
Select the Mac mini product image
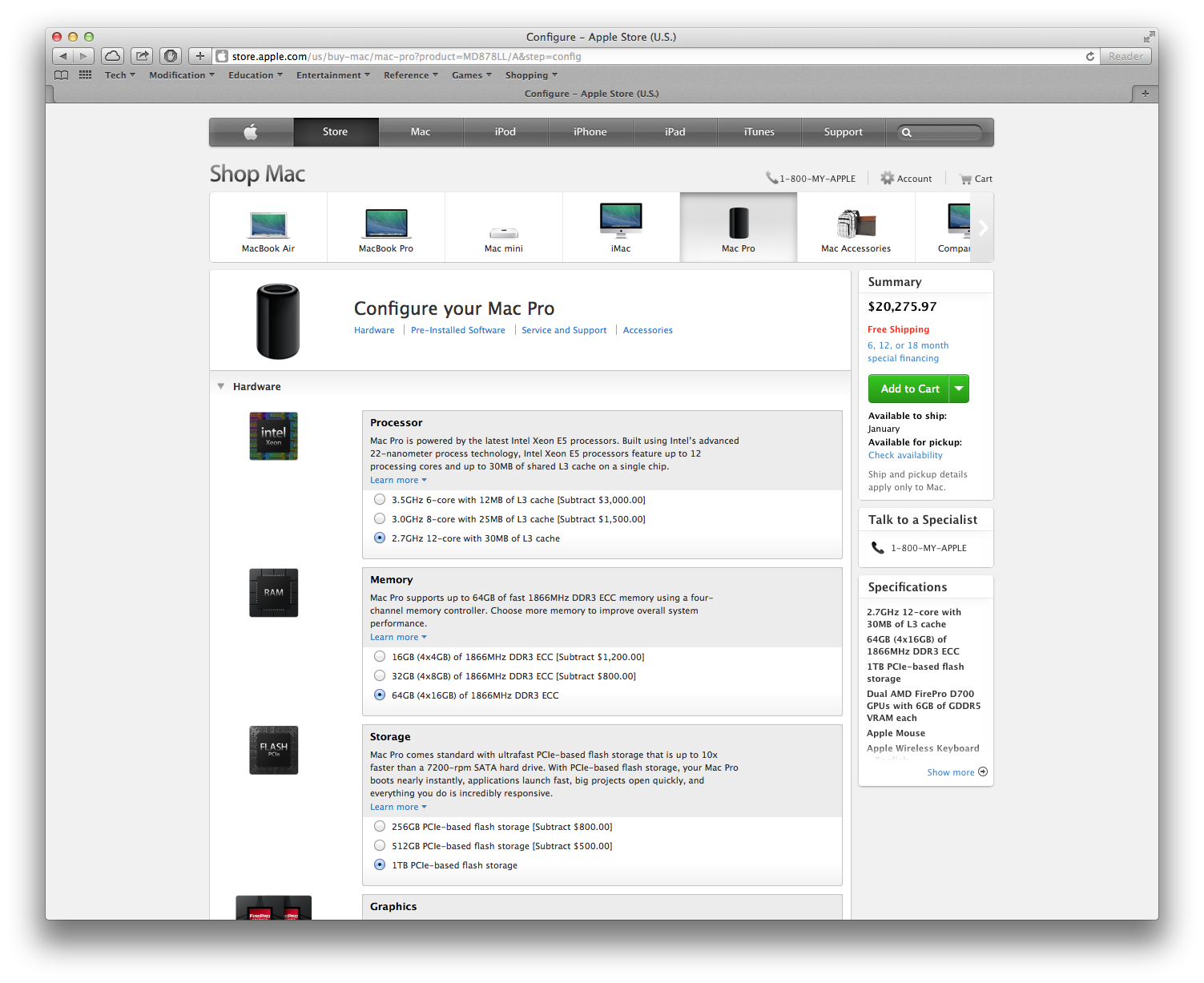click(504, 232)
